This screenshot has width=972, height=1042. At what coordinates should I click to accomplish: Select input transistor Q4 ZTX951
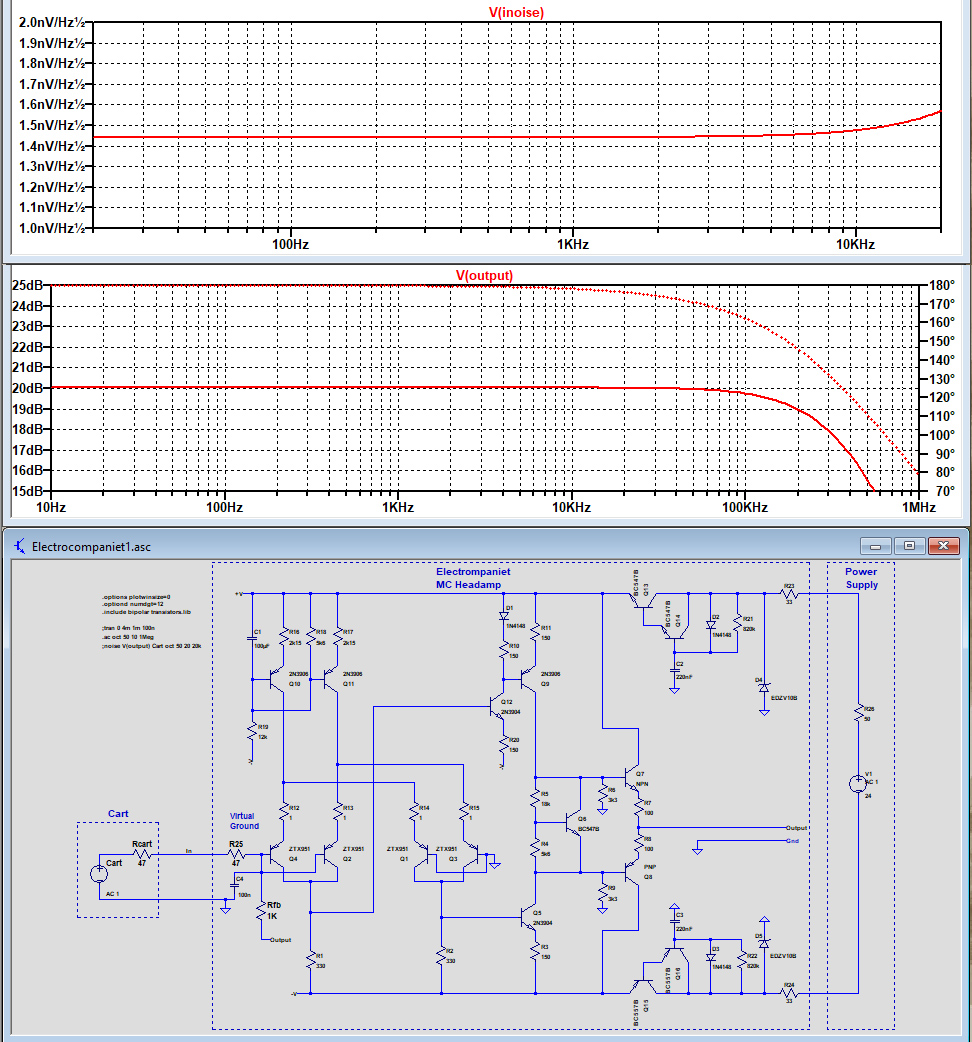pos(278,855)
